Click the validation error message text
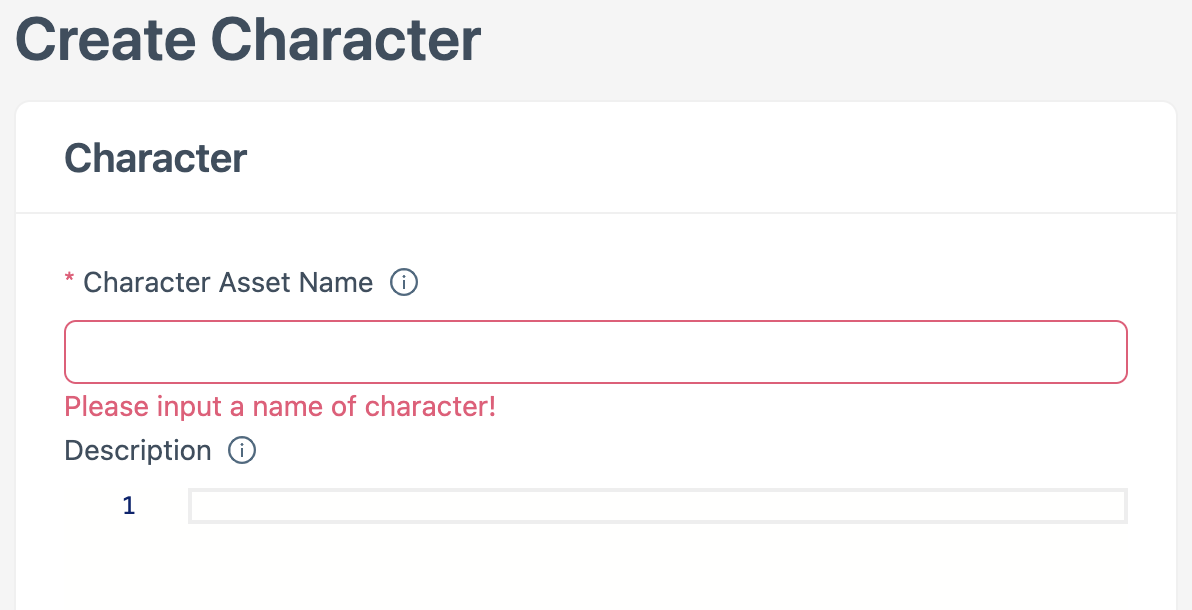The width and height of the screenshot is (1192, 610). [279, 406]
